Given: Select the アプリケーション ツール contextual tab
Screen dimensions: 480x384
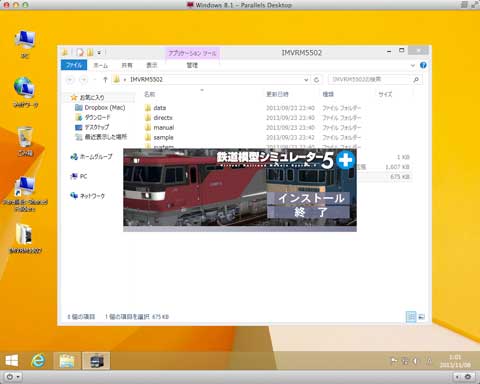Looking at the screenshot, I should pyautogui.click(x=192, y=53).
